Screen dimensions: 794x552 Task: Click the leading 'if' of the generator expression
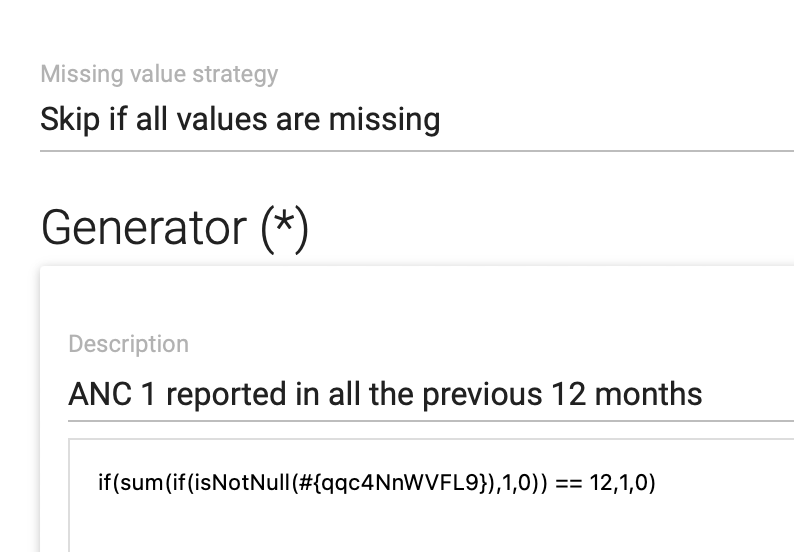point(104,483)
